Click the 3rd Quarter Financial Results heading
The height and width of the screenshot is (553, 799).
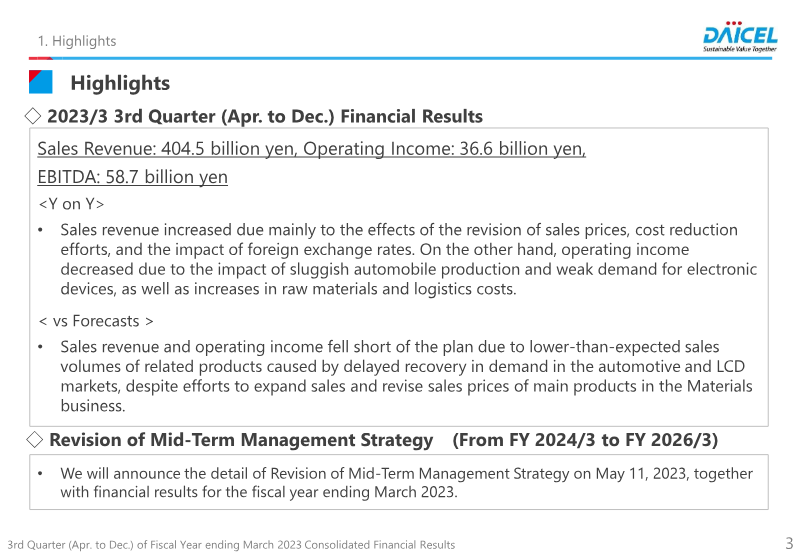tap(265, 117)
